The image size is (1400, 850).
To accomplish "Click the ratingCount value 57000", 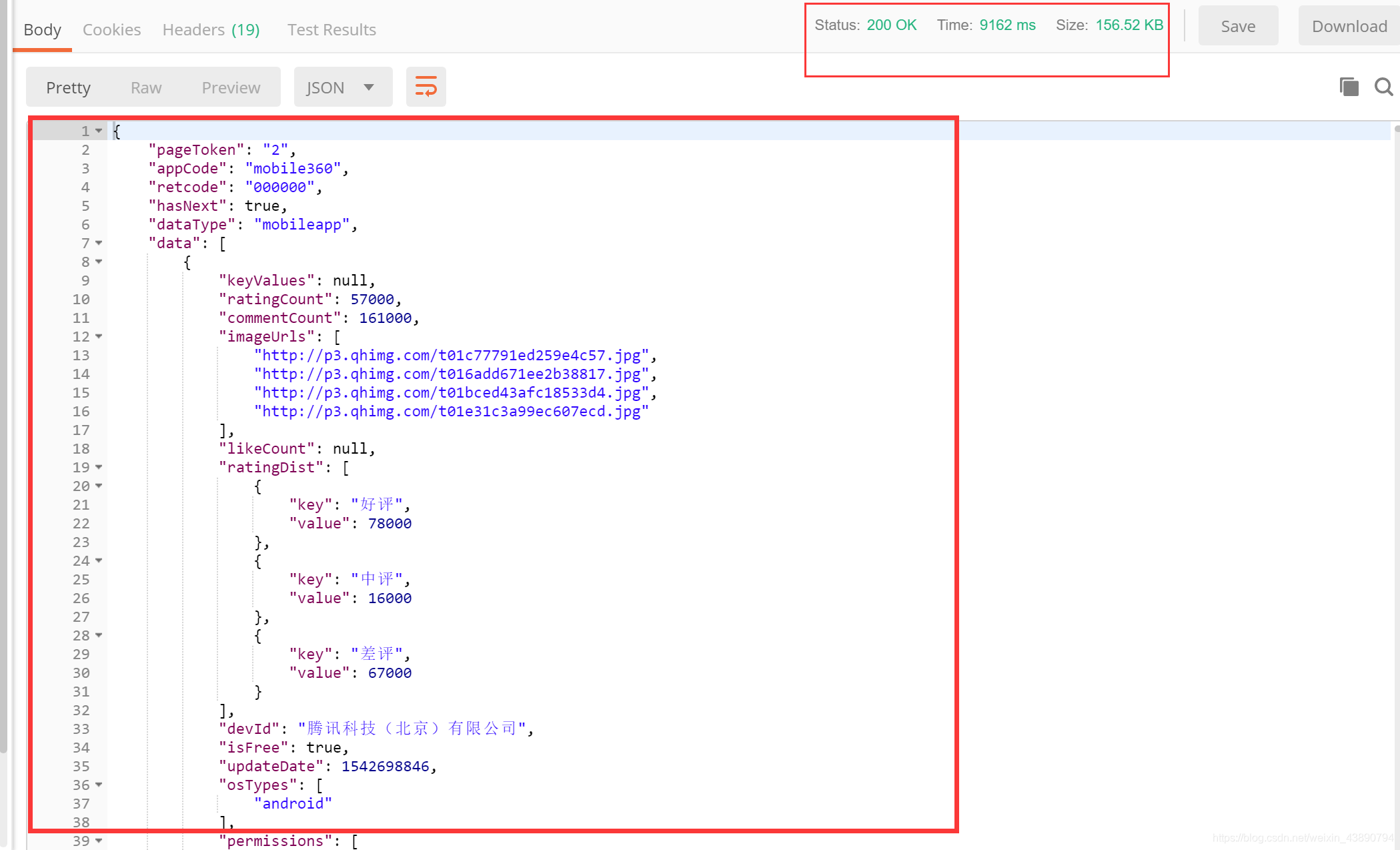I will point(372,299).
